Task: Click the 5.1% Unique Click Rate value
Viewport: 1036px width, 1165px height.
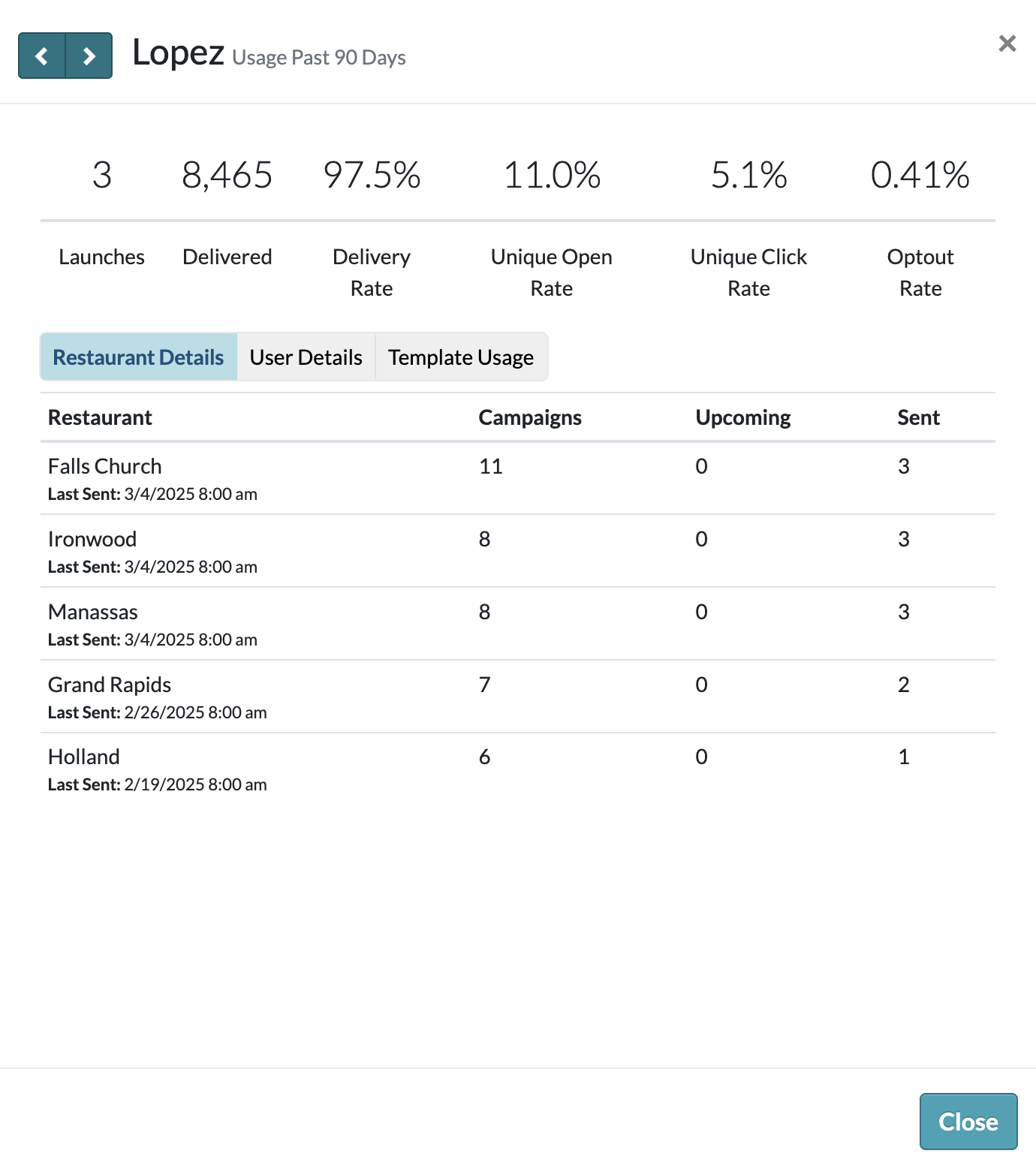Action: (749, 175)
